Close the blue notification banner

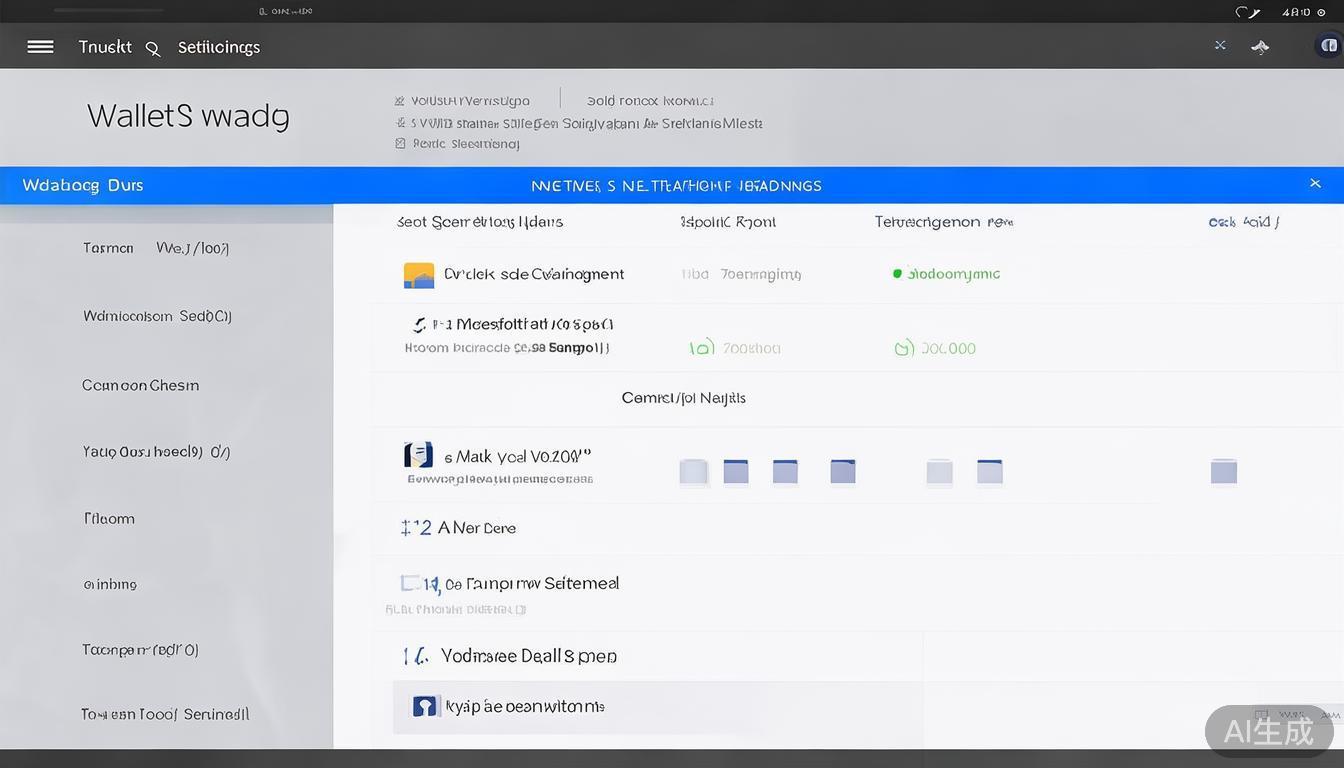[1315, 184]
